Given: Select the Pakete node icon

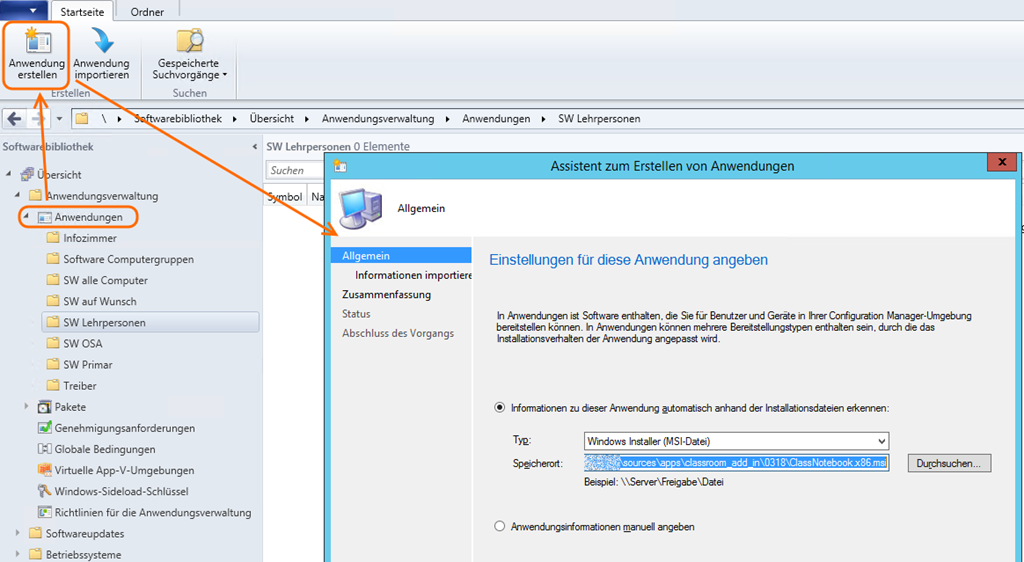Looking at the screenshot, I should tap(44, 407).
